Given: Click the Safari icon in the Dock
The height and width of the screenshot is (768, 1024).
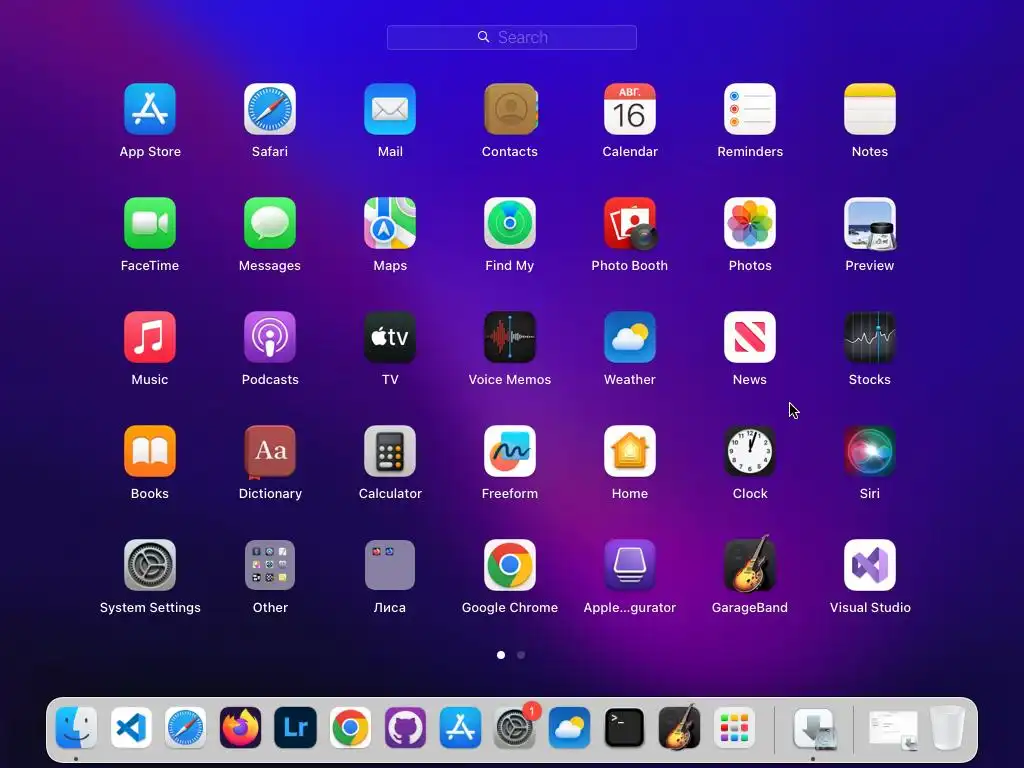Looking at the screenshot, I should [x=185, y=728].
